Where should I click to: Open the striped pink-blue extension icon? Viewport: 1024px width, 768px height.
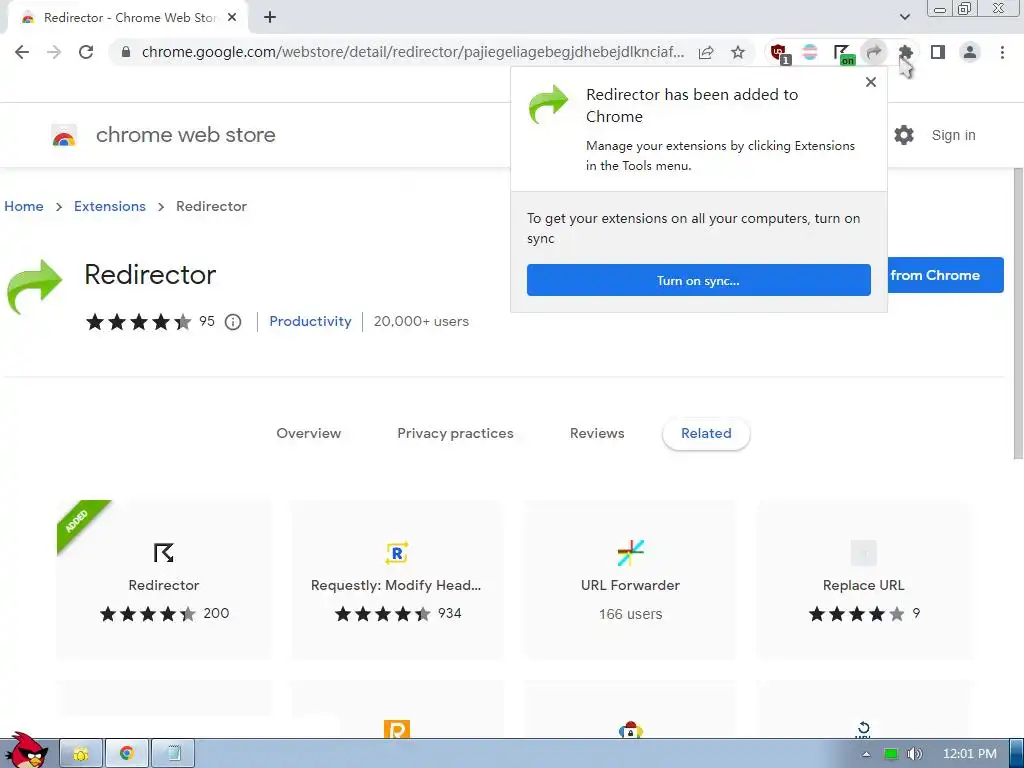point(810,52)
